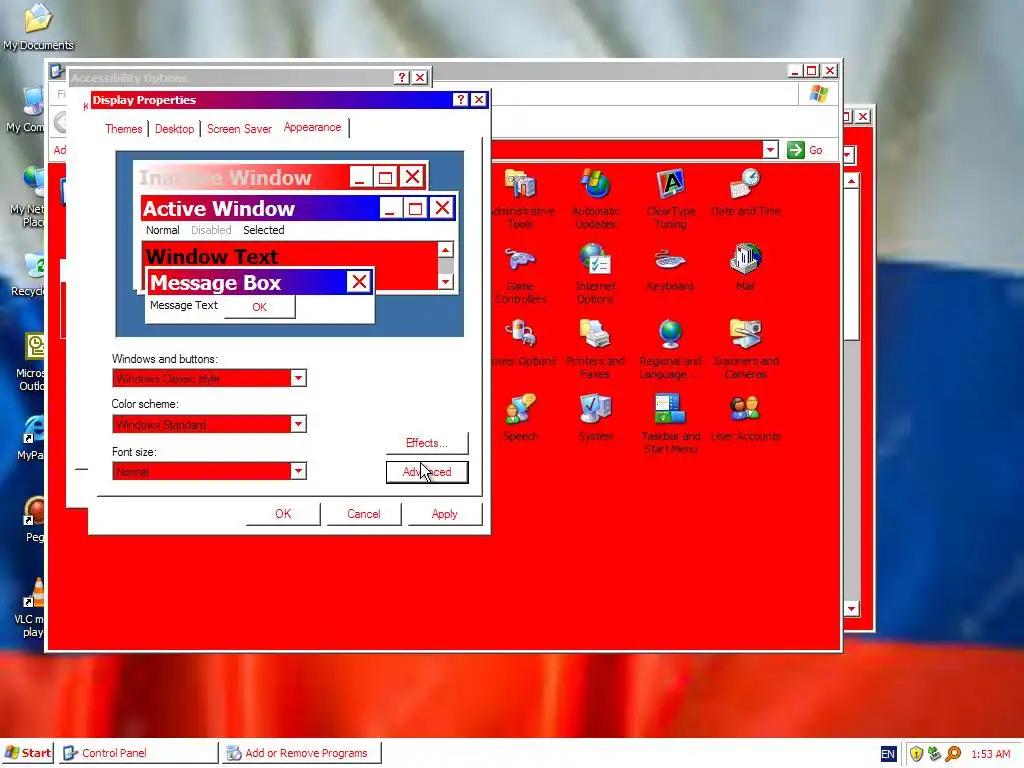
Task: Open Mail icon in Control Panel
Action: coord(745,267)
